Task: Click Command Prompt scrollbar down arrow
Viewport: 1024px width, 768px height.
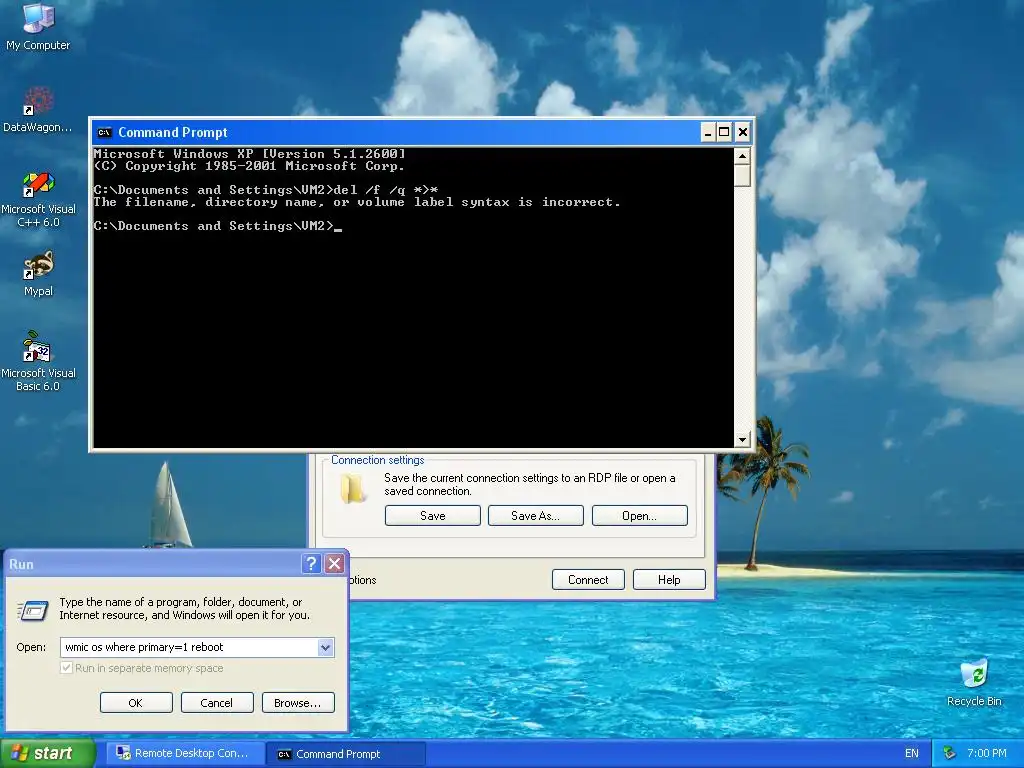Action: pyautogui.click(x=742, y=440)
